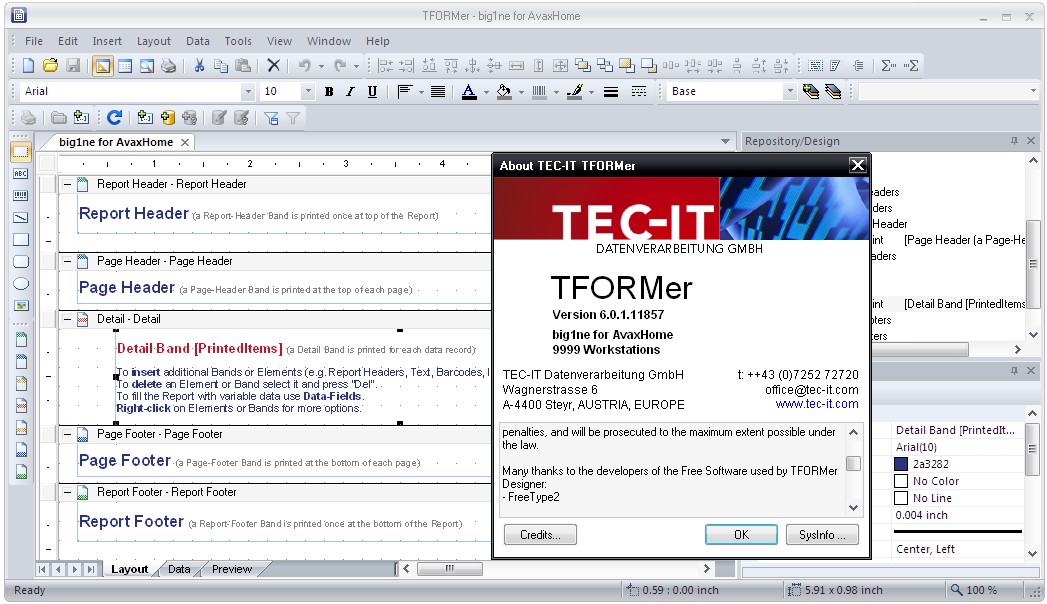The width and height of the screenshot is (1047, 604).
Task: Open the File menu
Action: (33, 41)
